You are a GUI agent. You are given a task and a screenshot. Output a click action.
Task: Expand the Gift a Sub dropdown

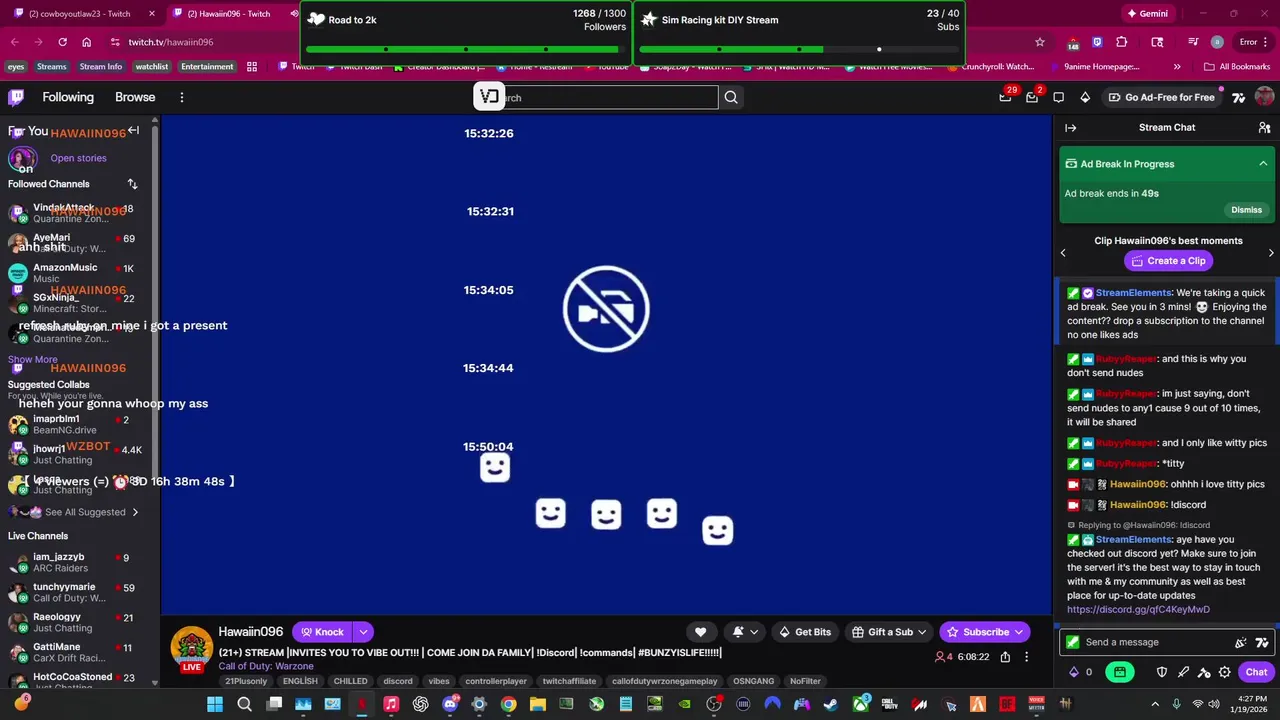tap(922, 632)
